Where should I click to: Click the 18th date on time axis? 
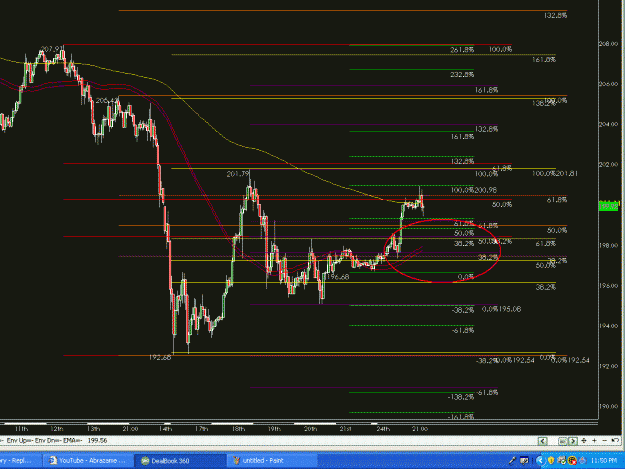point(238,429)
